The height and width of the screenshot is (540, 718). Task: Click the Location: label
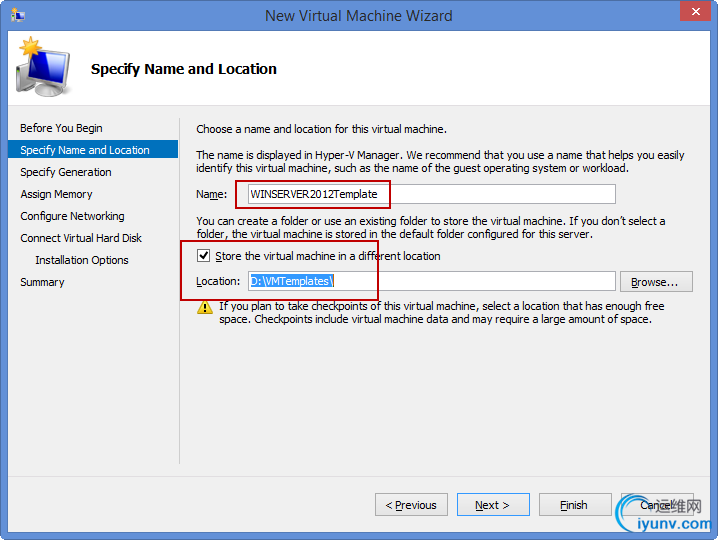point(218,281)
